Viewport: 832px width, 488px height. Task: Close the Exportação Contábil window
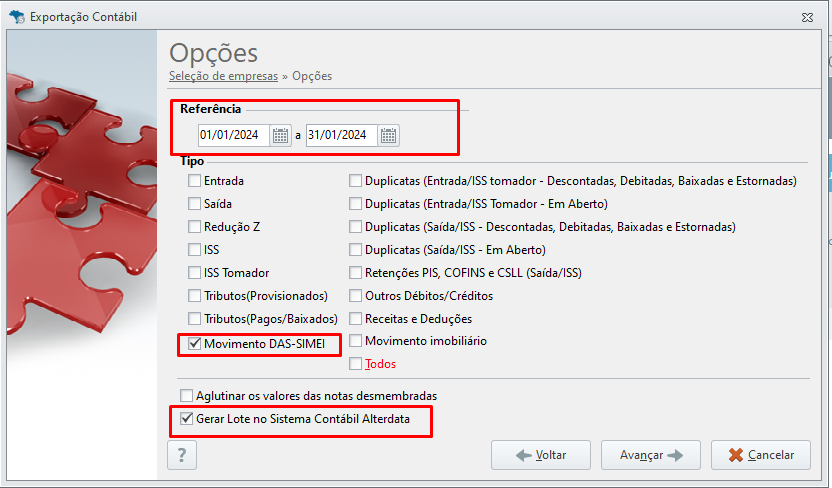pos(807,18)
